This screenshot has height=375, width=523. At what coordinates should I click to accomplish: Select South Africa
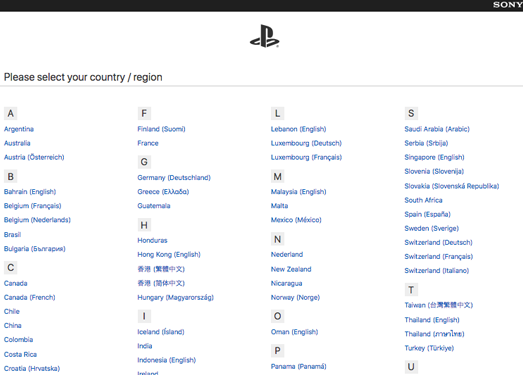423,200
